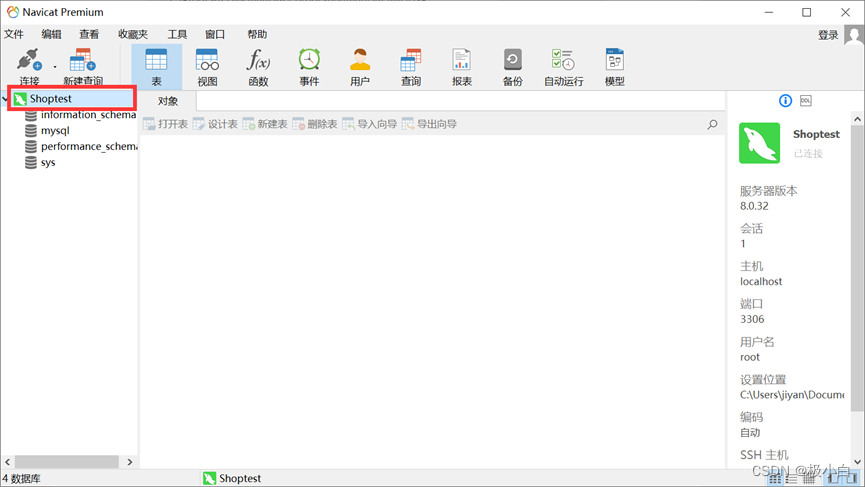Open the View (视图) toolbar icon

coord(207,67)
